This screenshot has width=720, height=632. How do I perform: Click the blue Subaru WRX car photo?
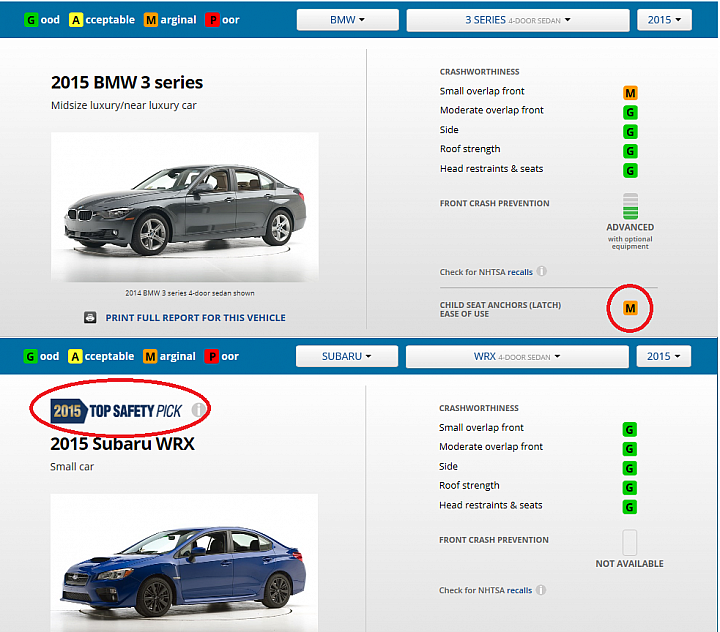[184, 563]
